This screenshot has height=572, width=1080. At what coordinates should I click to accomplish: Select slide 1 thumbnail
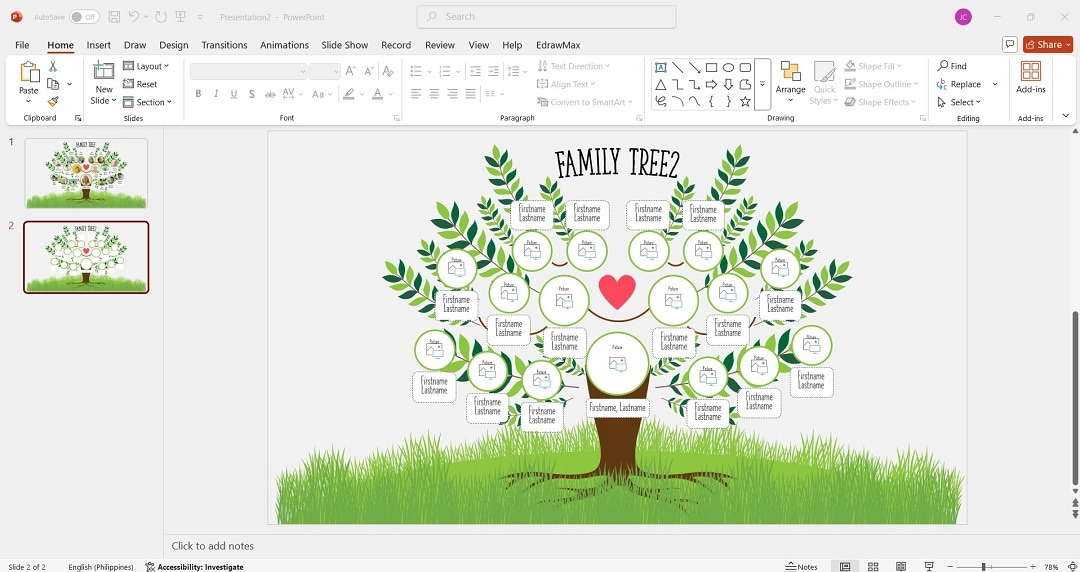point(86,173)
